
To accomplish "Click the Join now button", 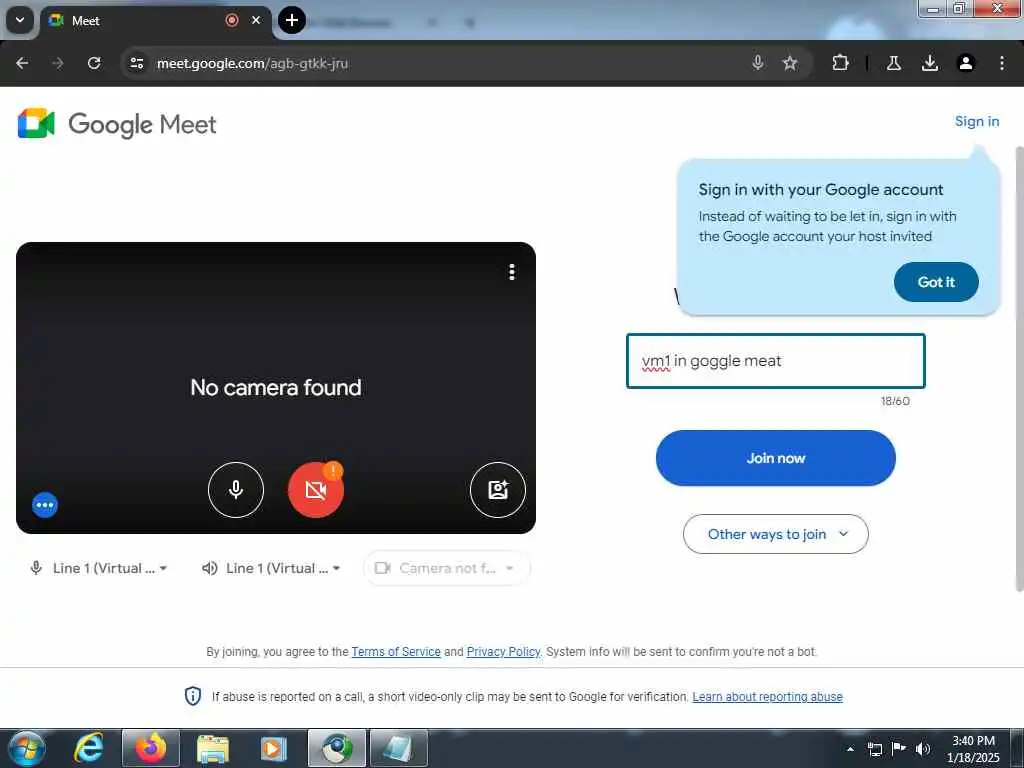I will [776, 458].
